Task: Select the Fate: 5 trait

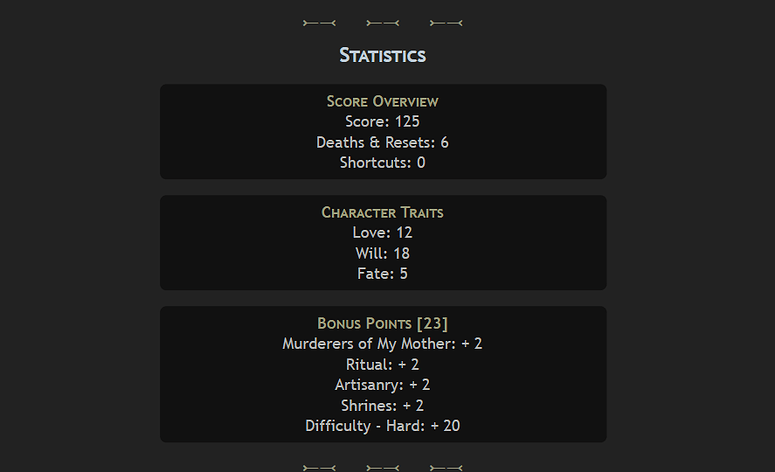Action: (383, 274)
